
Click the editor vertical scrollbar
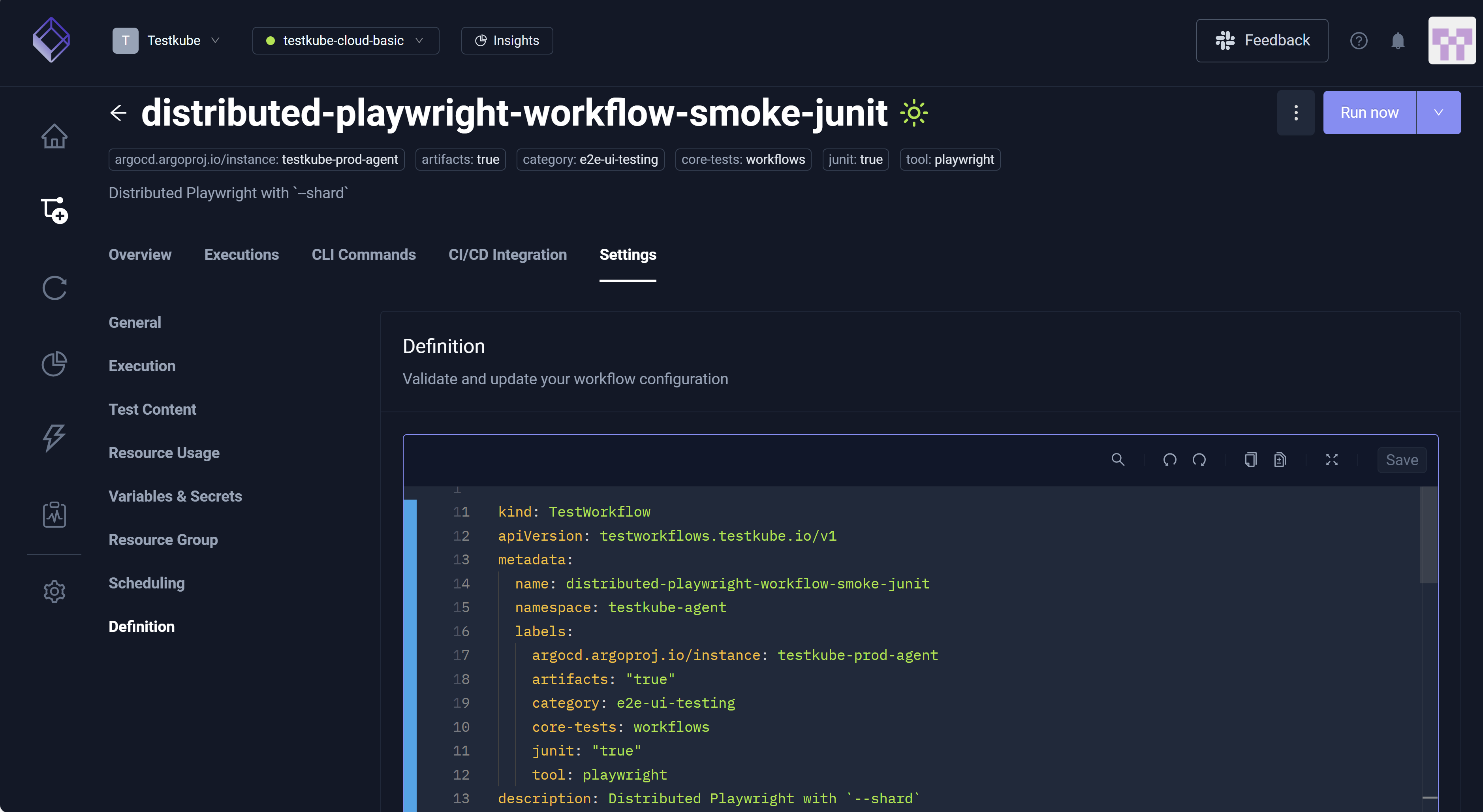1428,536
